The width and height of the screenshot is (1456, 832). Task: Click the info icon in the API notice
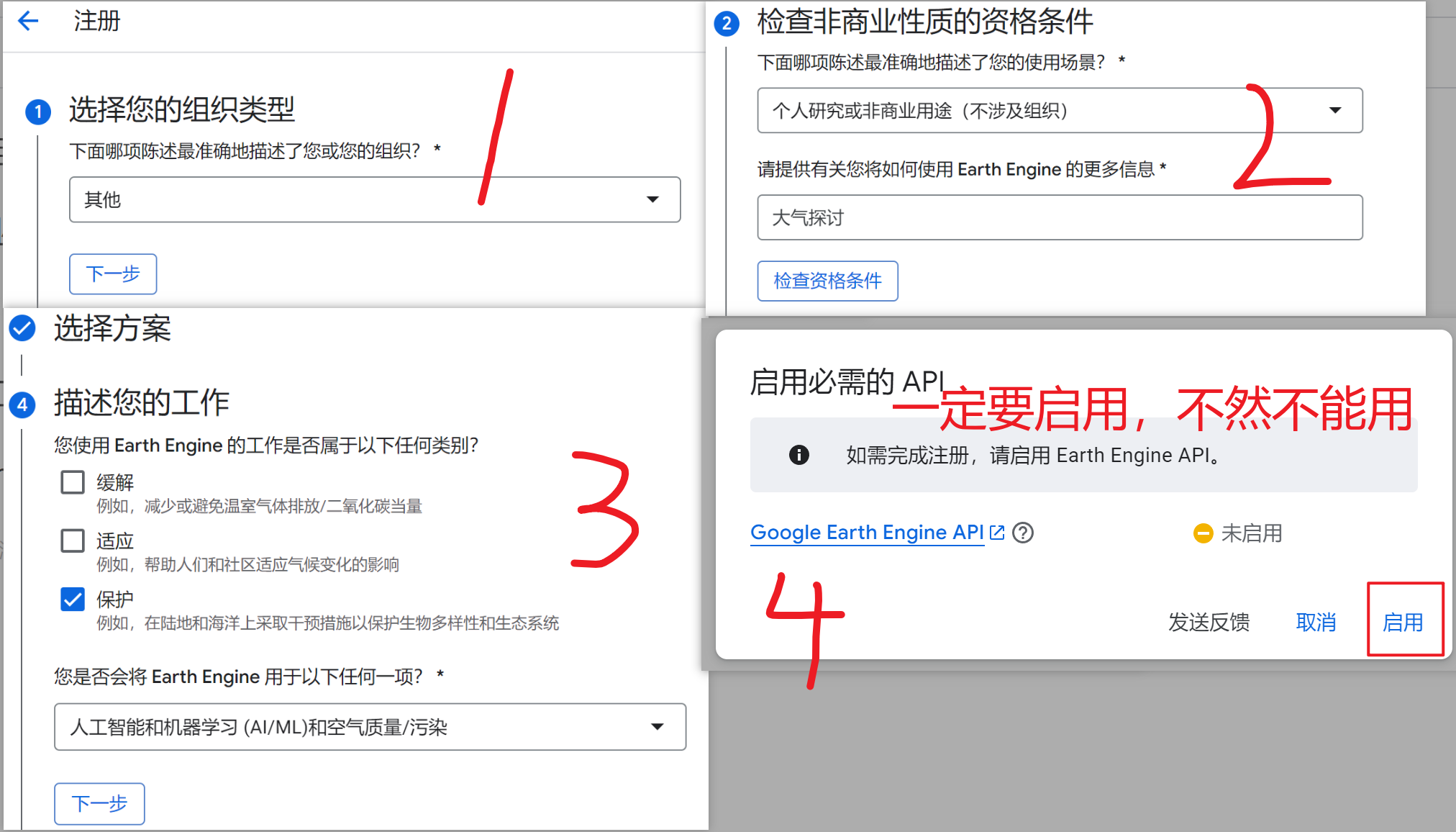(x=798, y=455)
